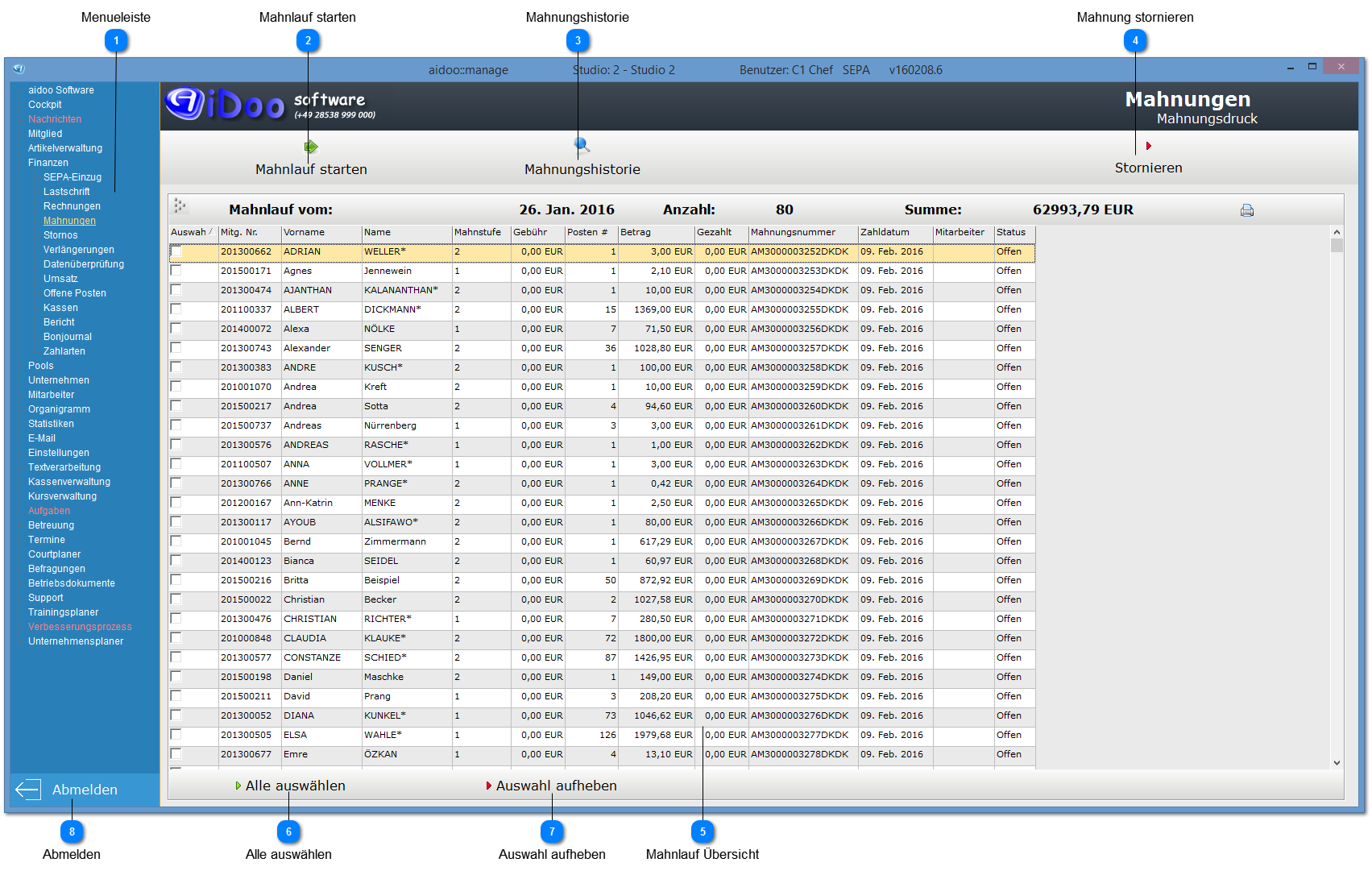Click the green Mahnlauf starten arrow icon
This screenshot has height=875, width=1372.
coord(311,147)
